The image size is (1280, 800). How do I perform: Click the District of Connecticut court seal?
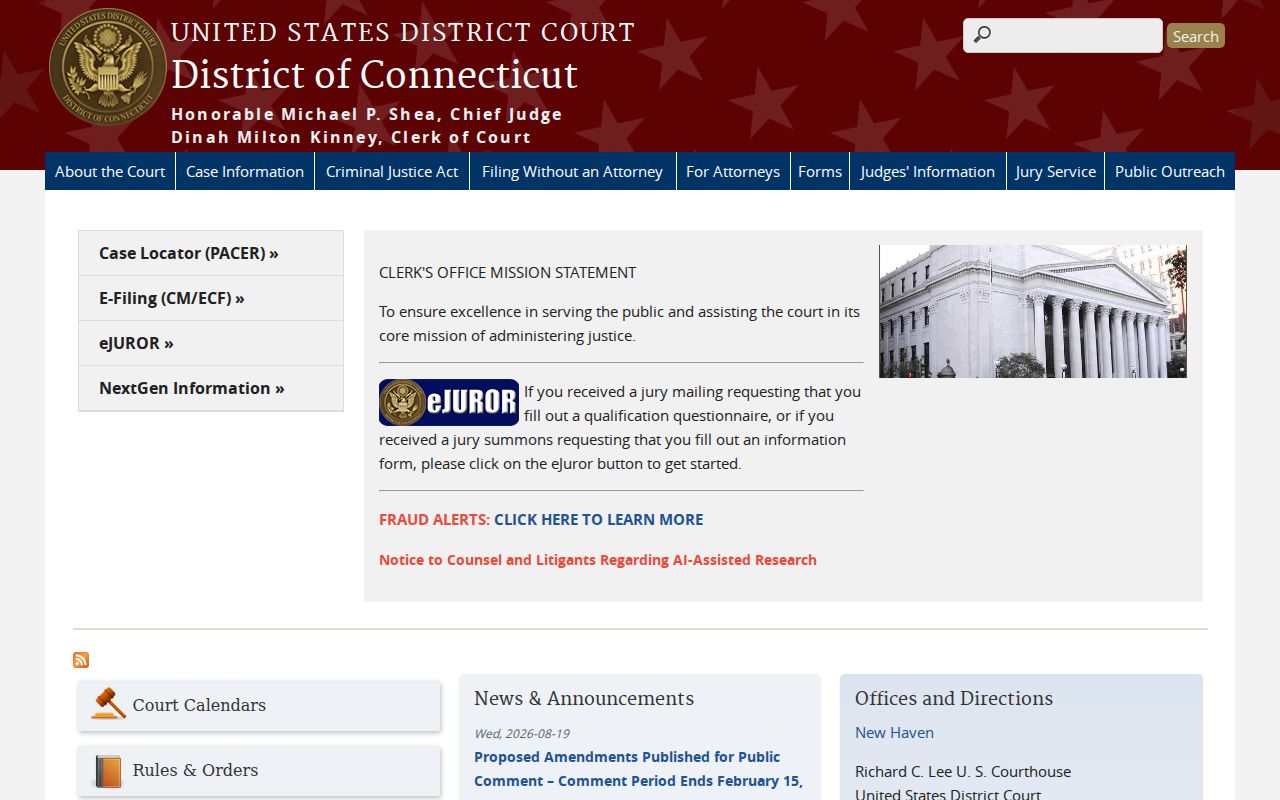click(108, 67)
